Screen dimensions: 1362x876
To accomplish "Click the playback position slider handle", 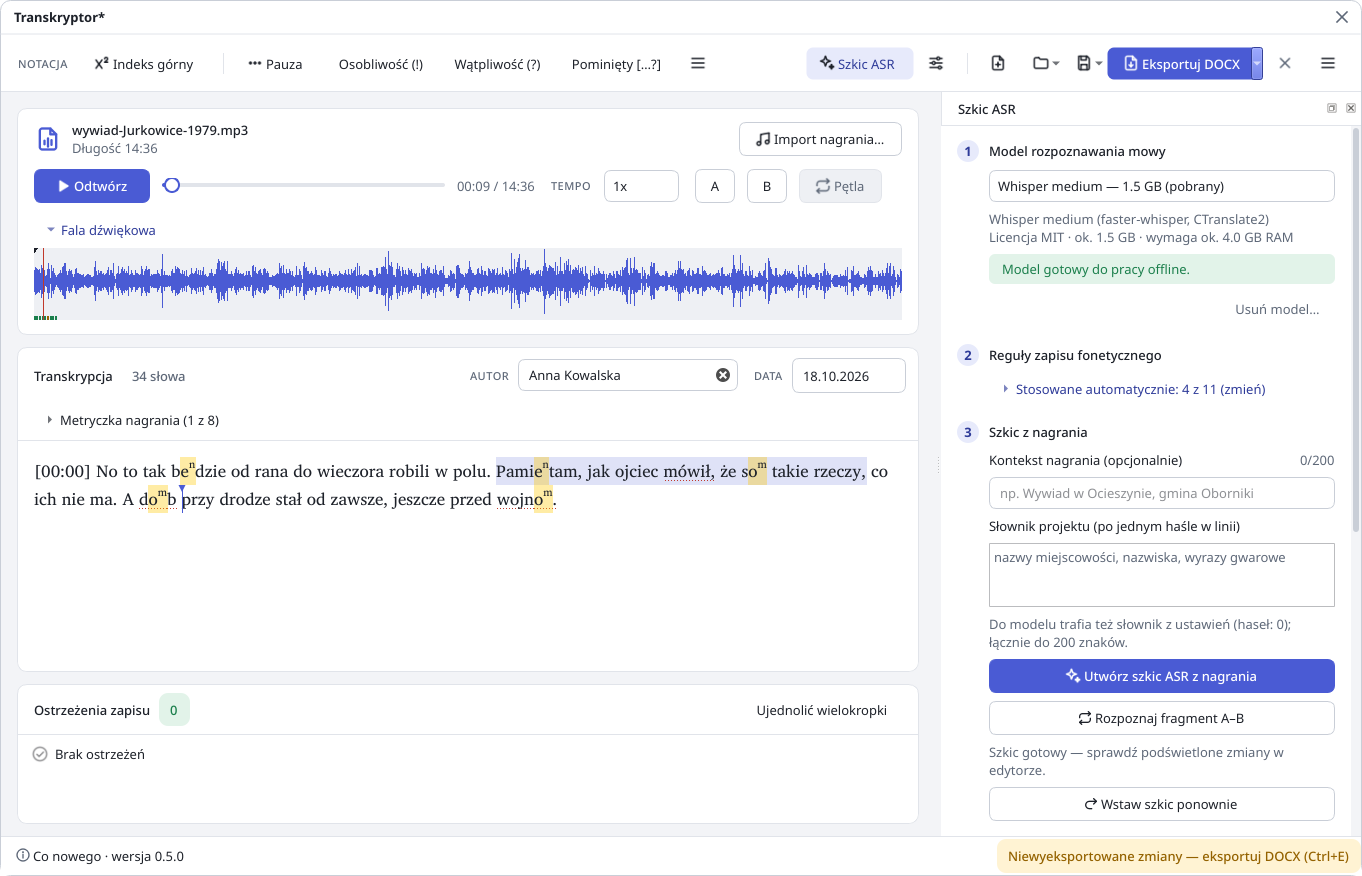I will point(172,185).
